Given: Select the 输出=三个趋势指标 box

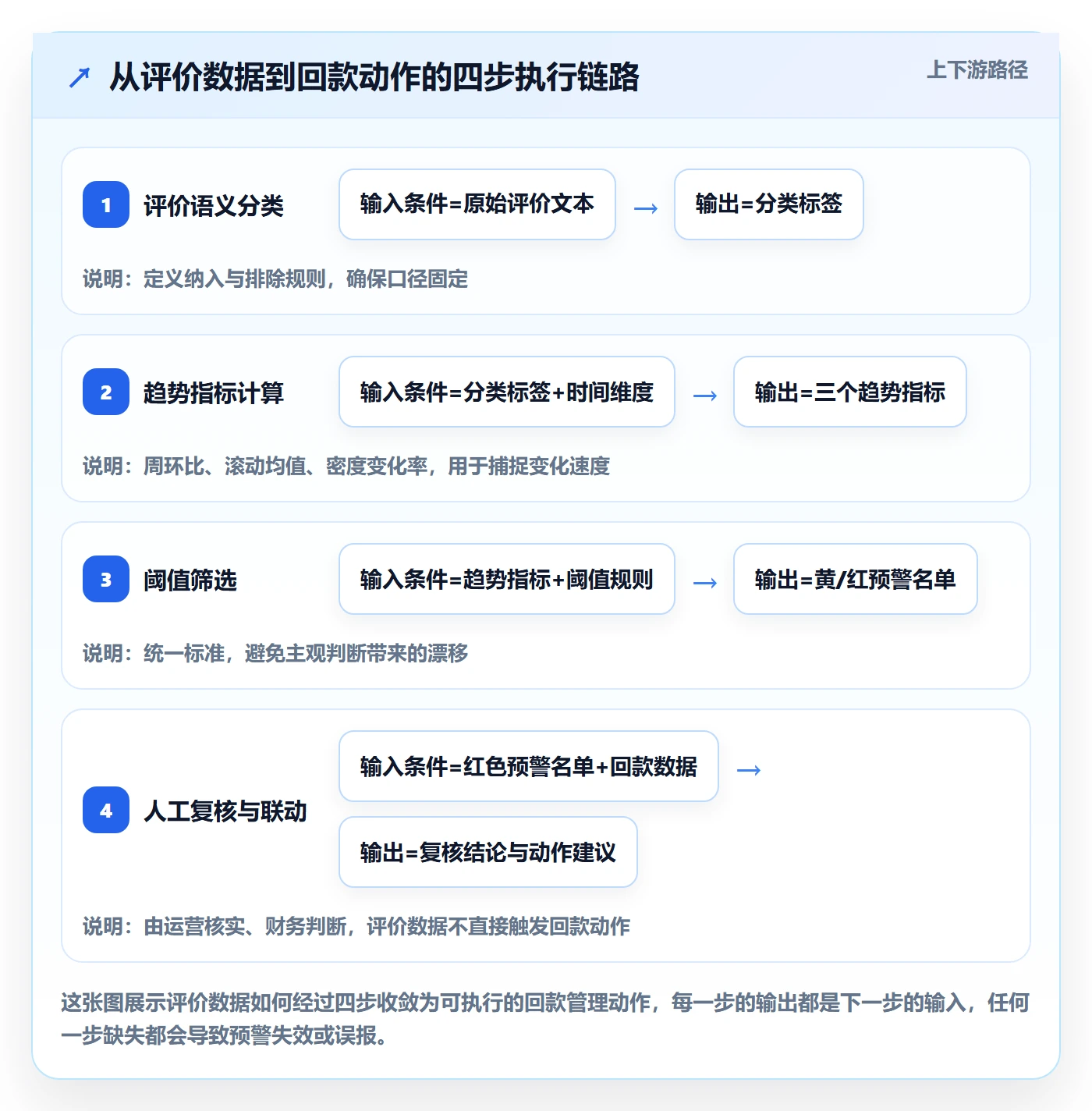Looking at the screenshot, I should click(x=850, y=392).
